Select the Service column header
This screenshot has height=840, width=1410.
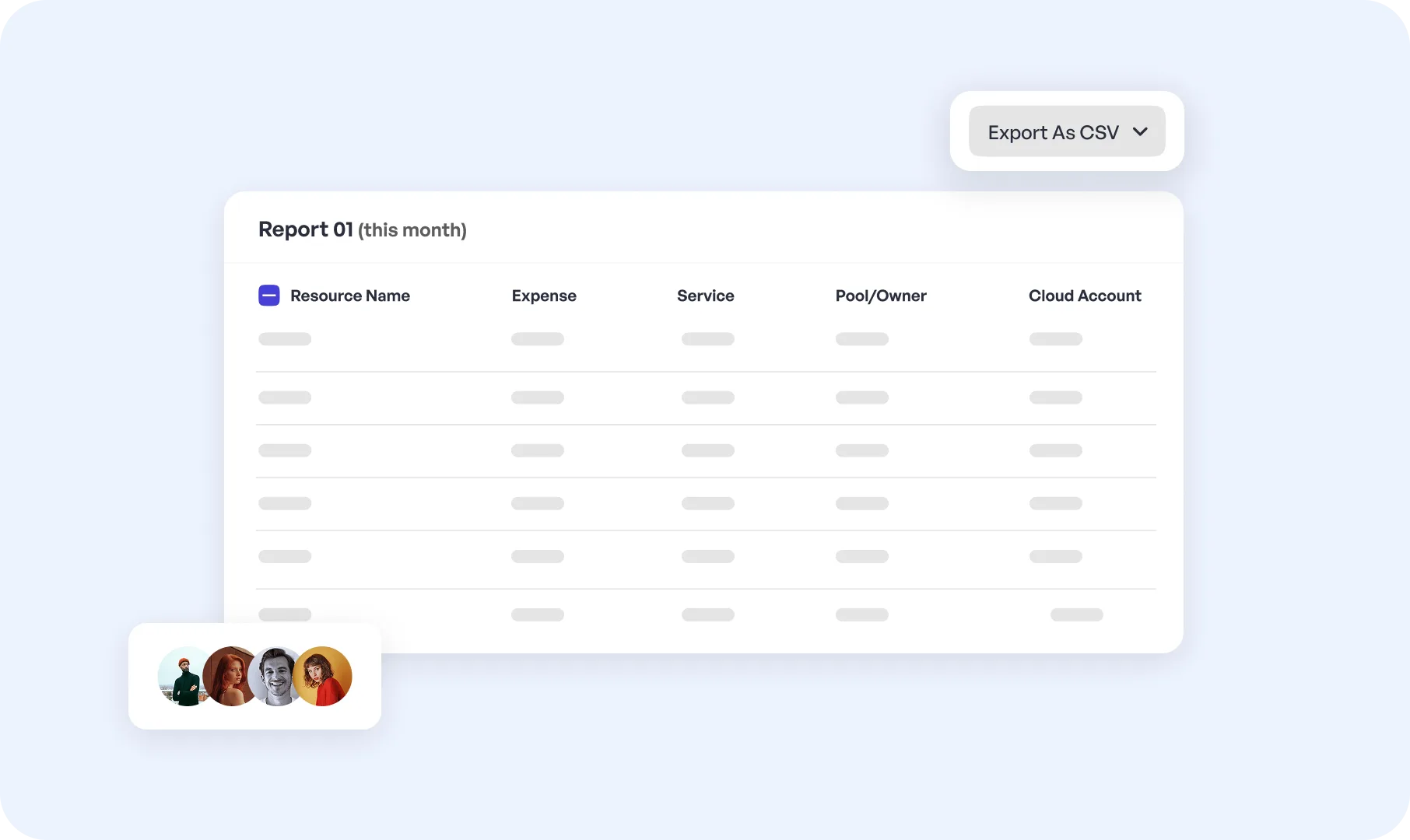coord(705,296)
